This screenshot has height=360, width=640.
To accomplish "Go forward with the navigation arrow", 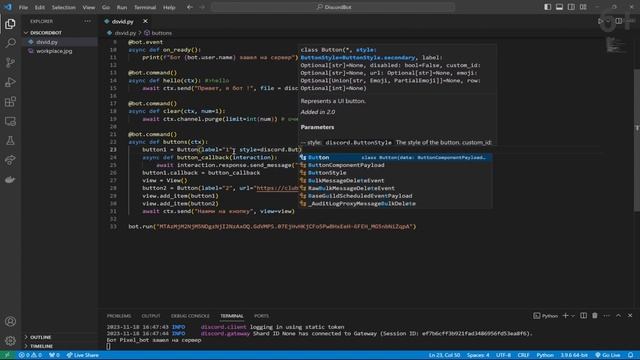I will [x=202, y=7].
